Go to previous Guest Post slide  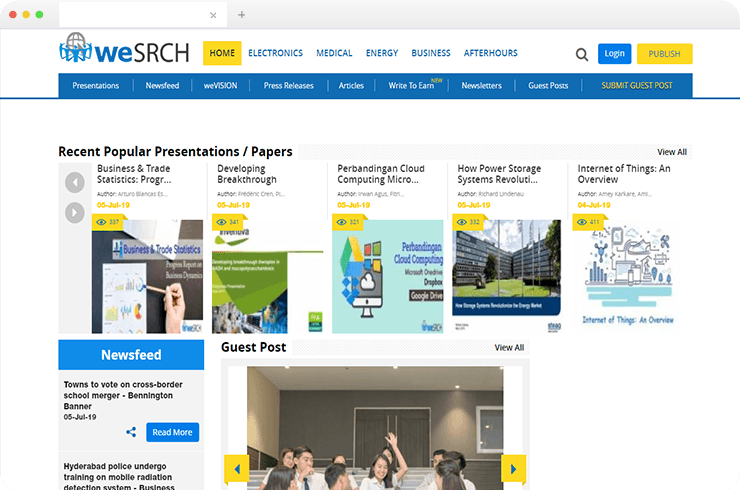(237, 468)
